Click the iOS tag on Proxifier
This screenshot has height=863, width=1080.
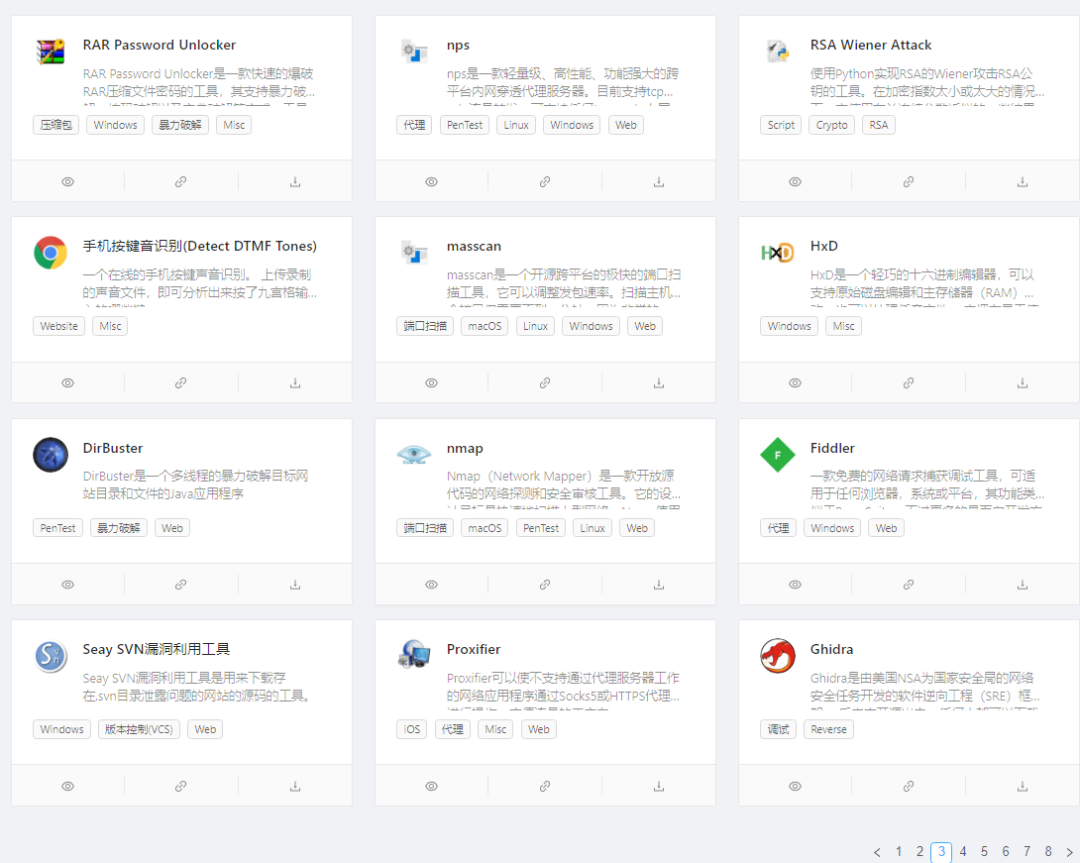pos(412,729)
